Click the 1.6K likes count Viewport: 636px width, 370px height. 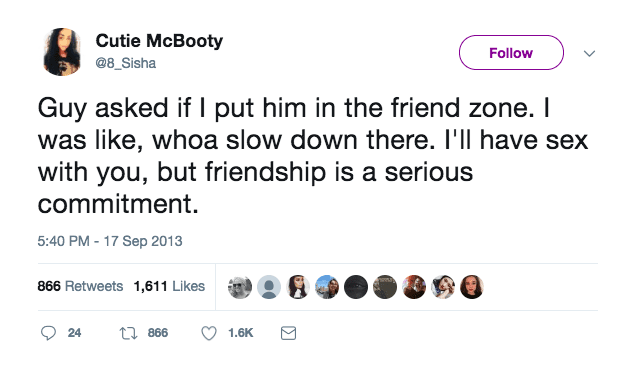pos(241,333)
